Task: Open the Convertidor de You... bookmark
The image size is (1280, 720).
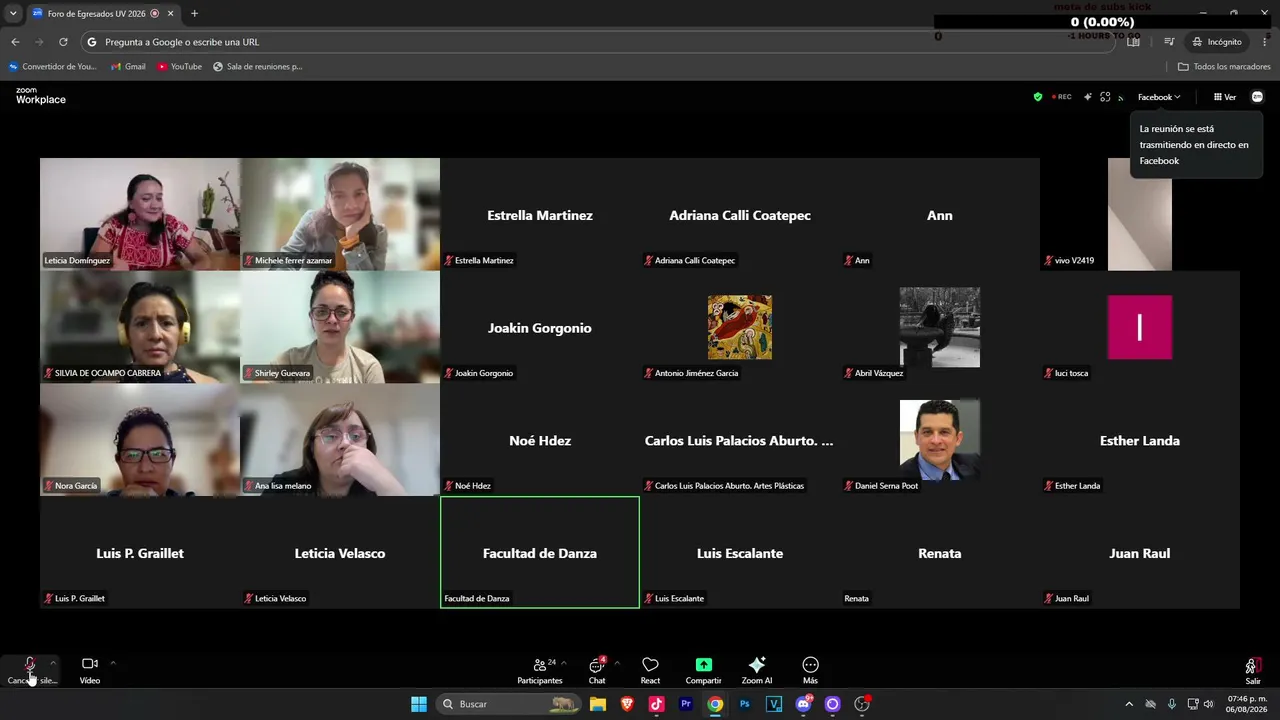Action: pyautogui.click(x=53, y=67)
